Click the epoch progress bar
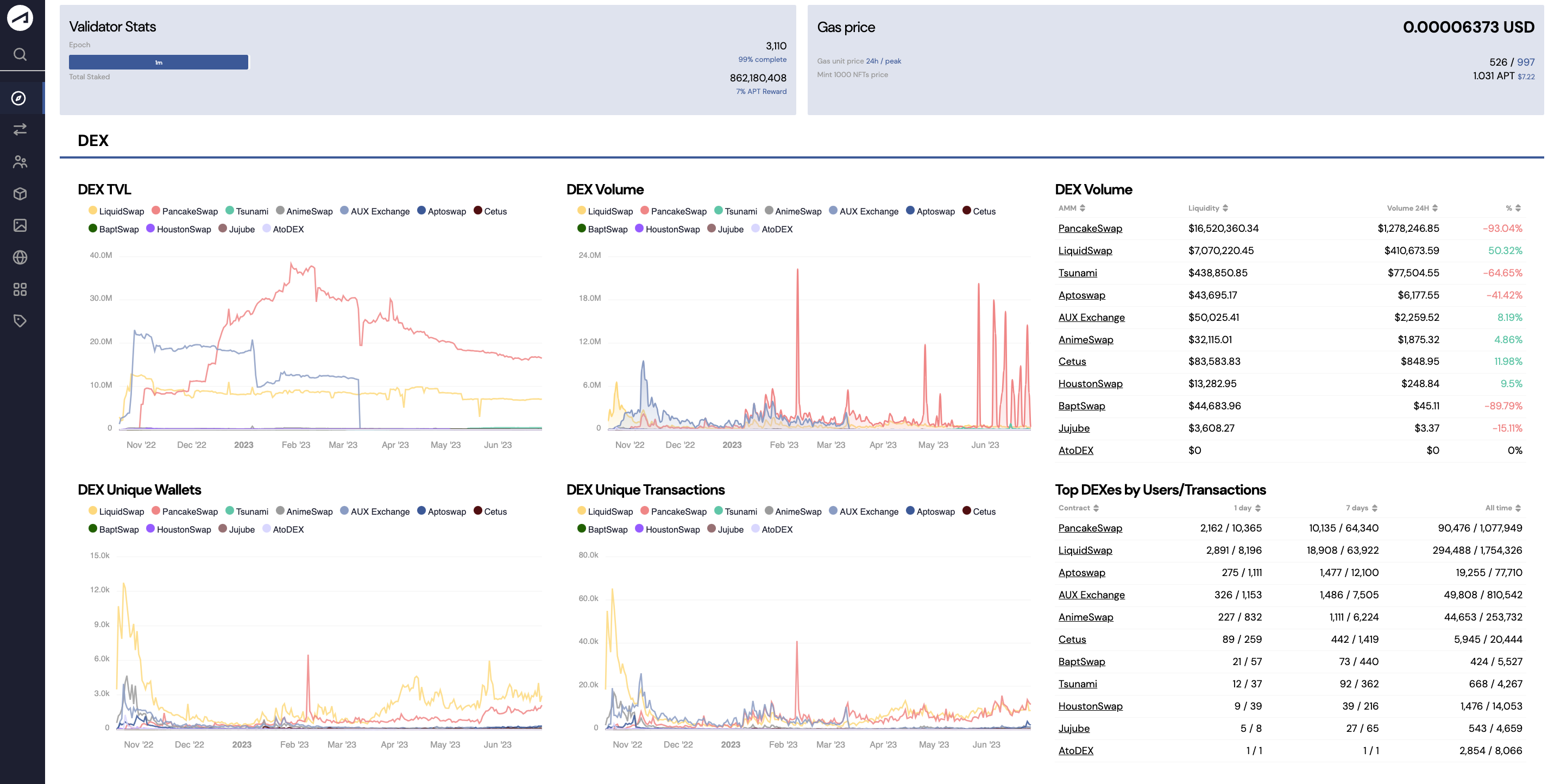This screenshot has height=784, width=1548. pyautogui.click(x=158, y=62)
